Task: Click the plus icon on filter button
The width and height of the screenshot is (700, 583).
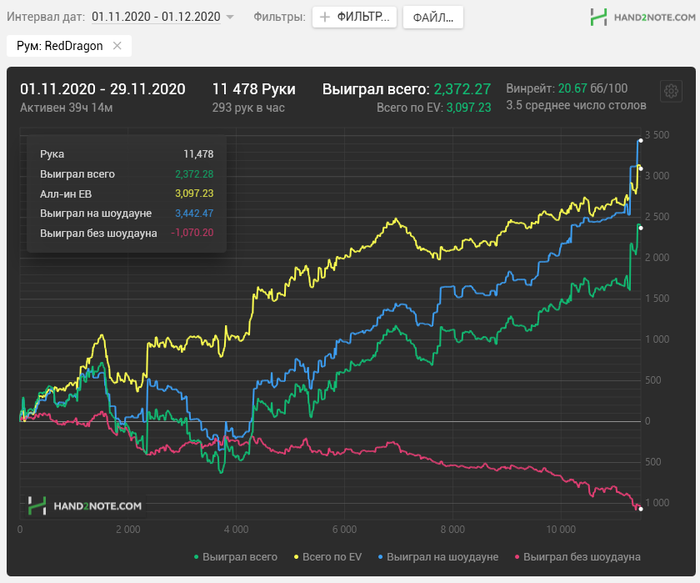Action: click(325, 17)
